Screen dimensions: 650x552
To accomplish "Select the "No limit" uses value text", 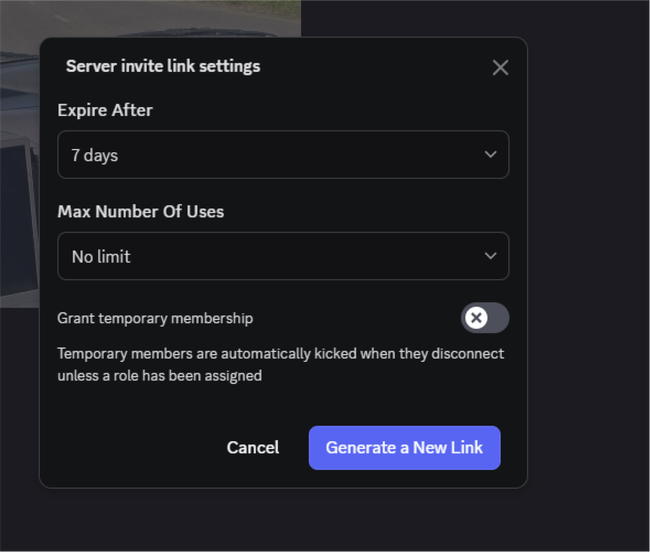I will 101,256.
